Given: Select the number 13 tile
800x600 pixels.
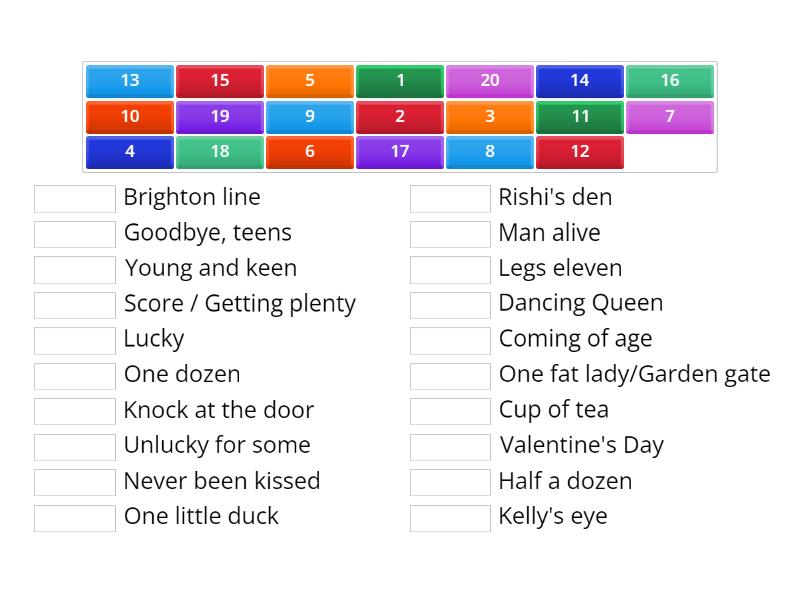Looking at the screenshot, I should pos(129,81).
